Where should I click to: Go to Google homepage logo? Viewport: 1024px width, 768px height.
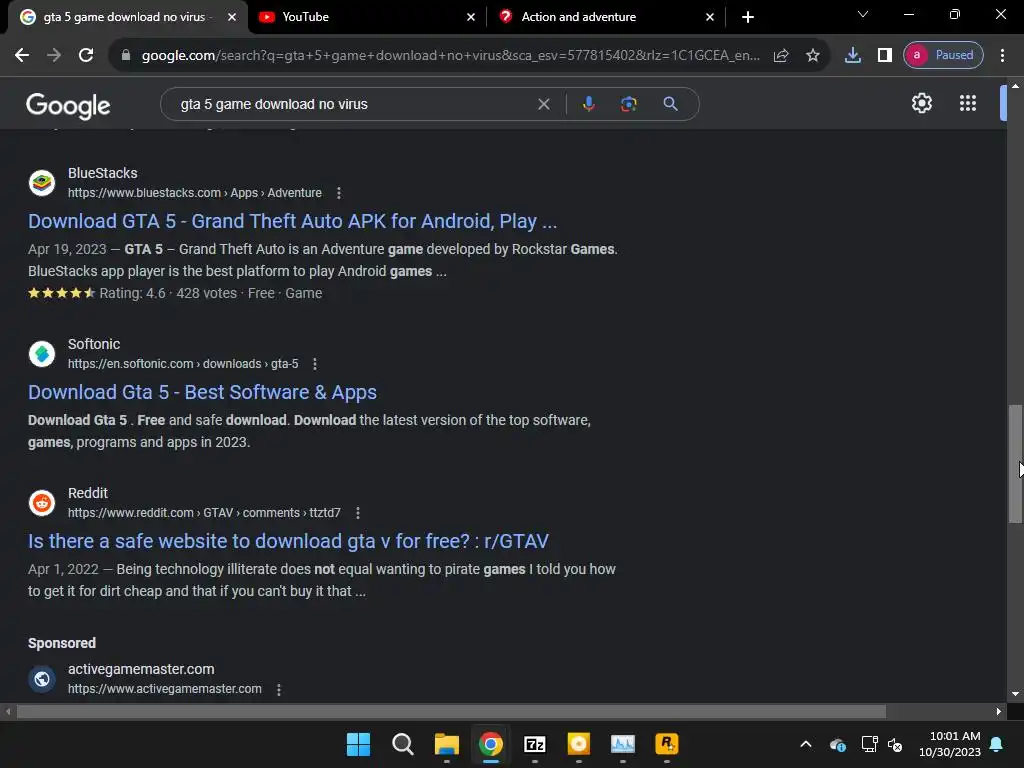[68, 105]
